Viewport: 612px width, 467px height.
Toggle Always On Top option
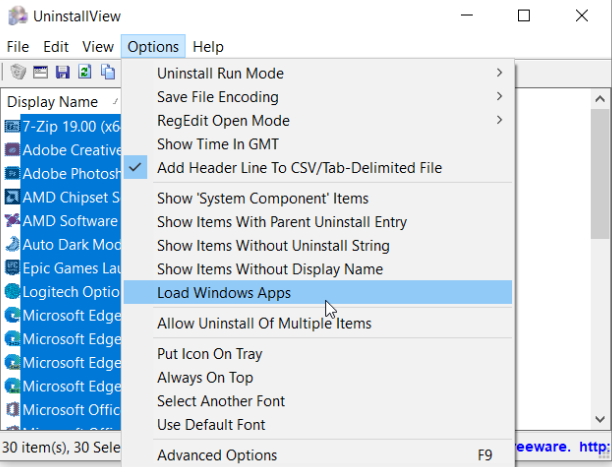(x=318, y=378)
